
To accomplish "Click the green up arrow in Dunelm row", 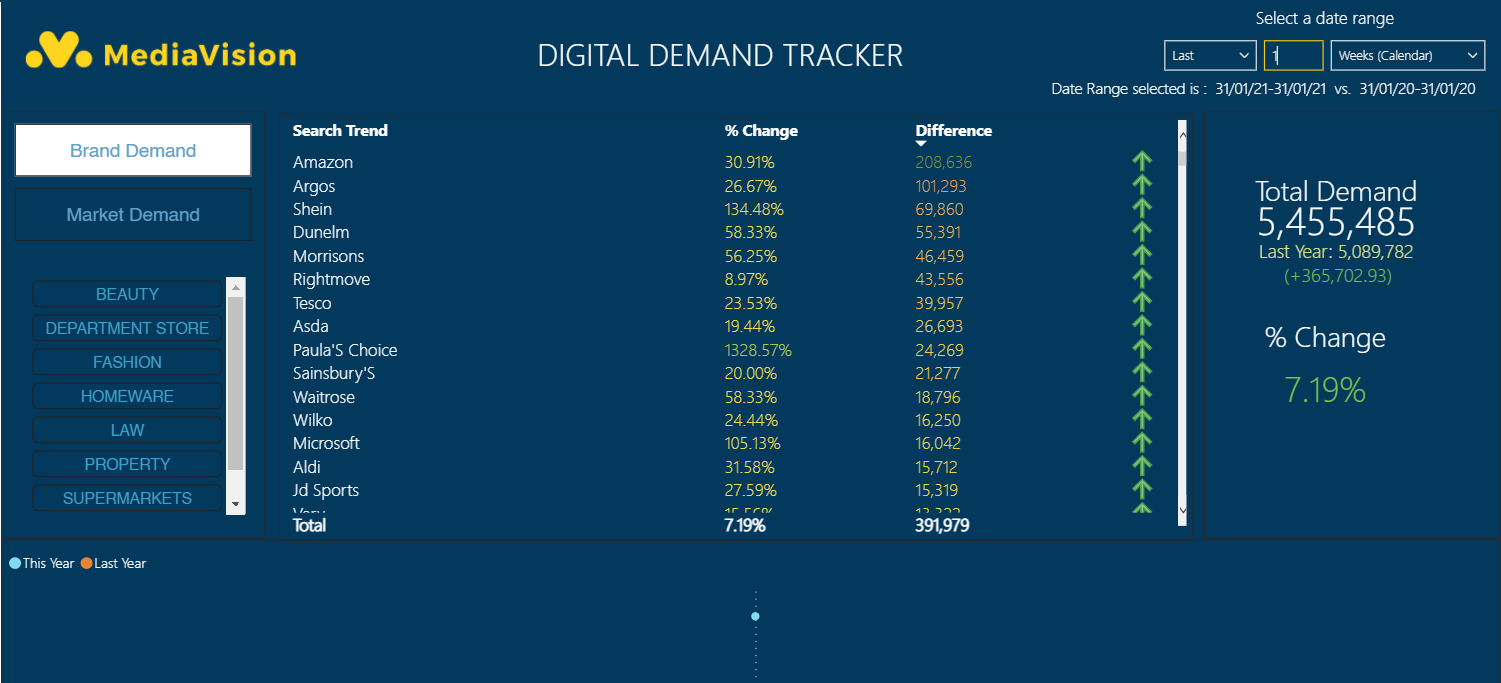I will pos(1141,232).
